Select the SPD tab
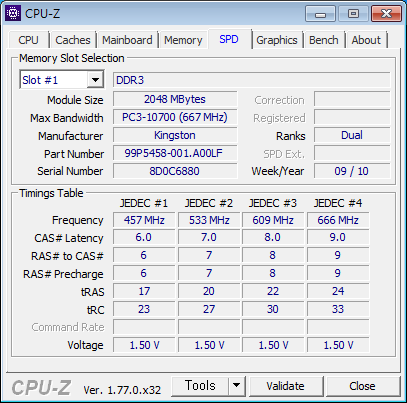 (x=229, y=39)
